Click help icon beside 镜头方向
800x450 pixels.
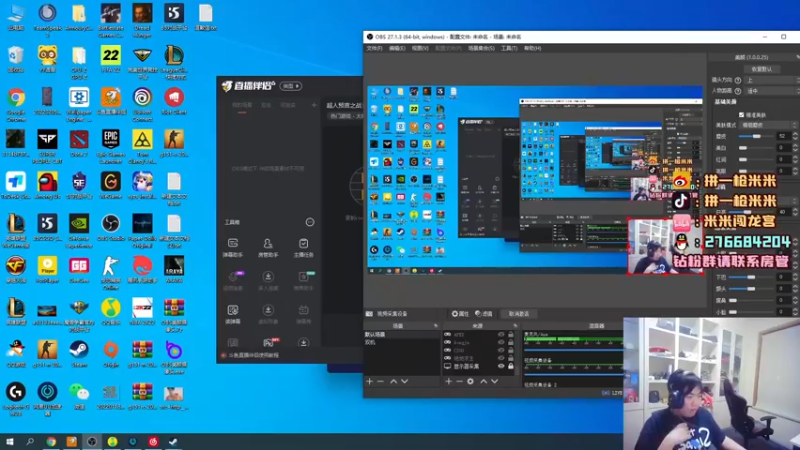coord(738,80)
